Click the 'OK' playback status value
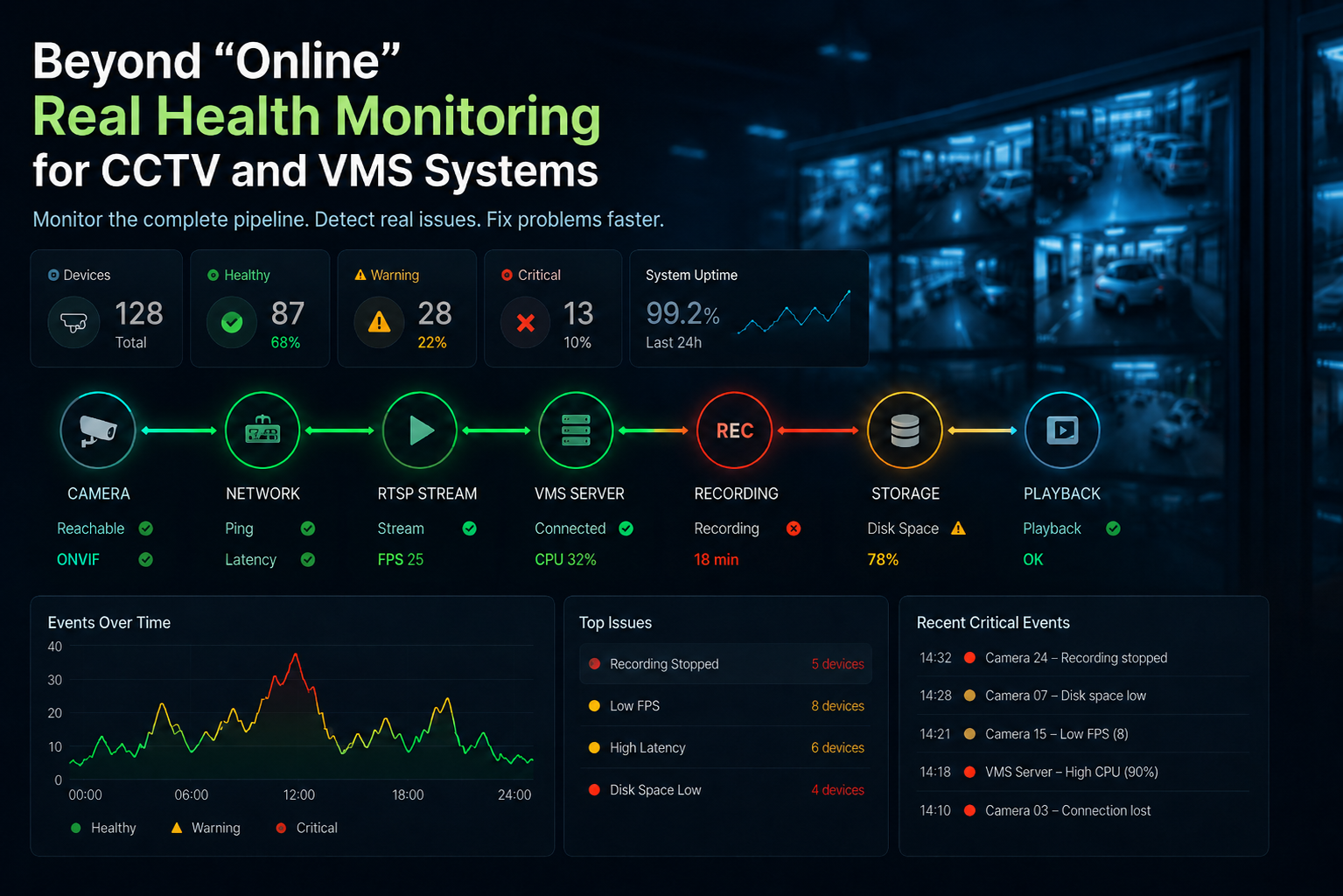1343x896 pixels. [x=1033, y=559]
